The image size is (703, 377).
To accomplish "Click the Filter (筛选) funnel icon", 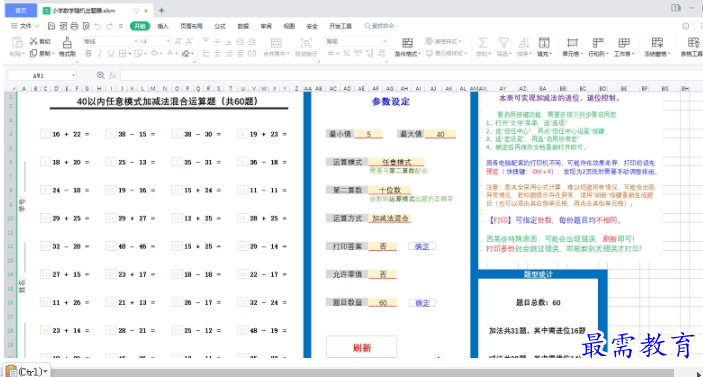I will [503, 43].
